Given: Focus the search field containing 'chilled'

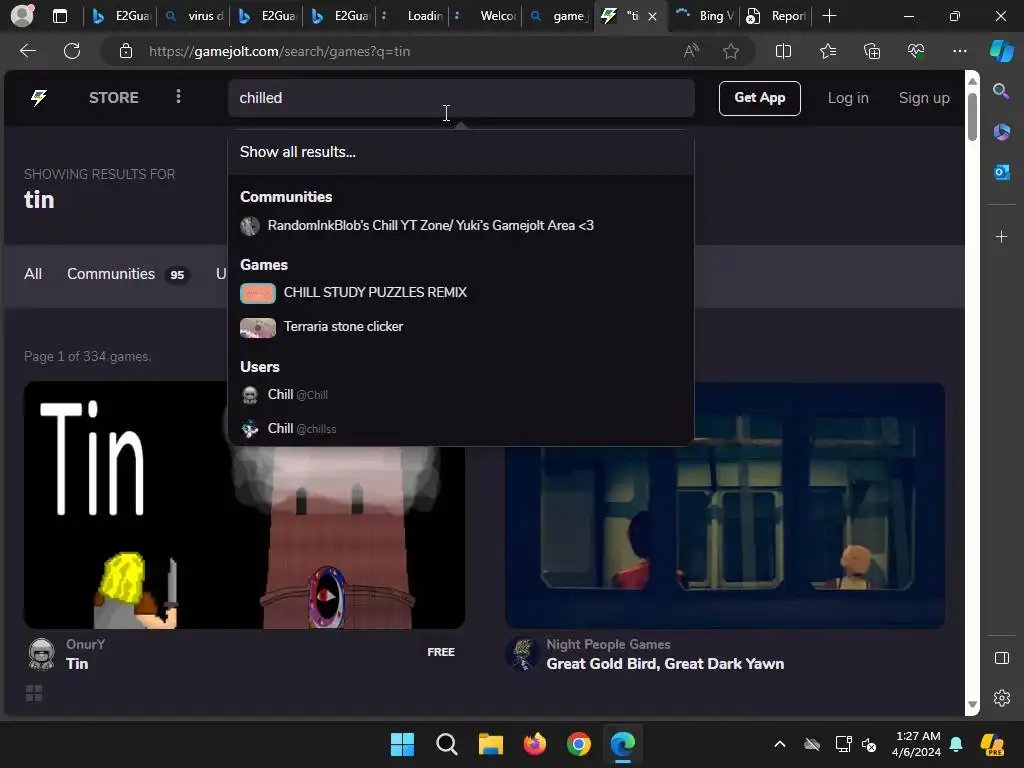Looking at the screenshot, I should [461, 98].
